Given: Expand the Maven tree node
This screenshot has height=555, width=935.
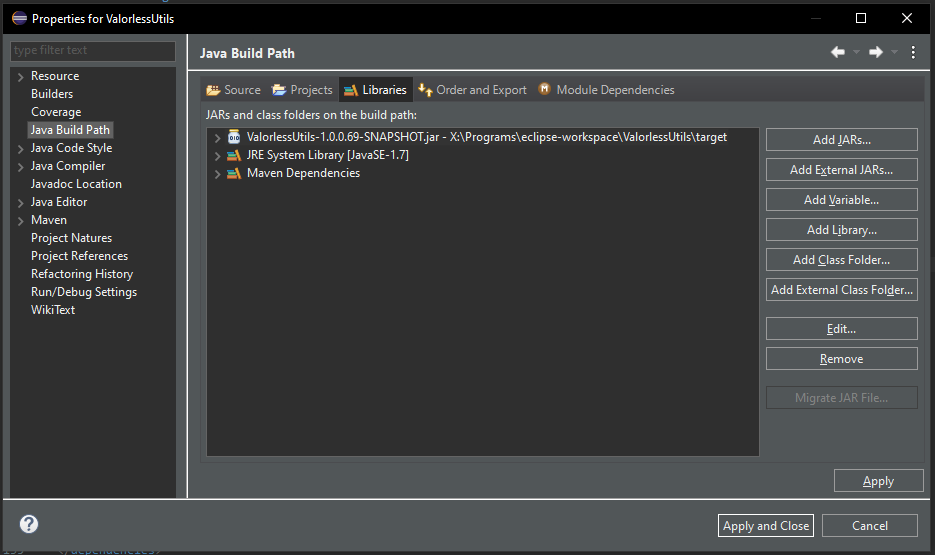Looking at the screenshot, I should pos(21,221).
